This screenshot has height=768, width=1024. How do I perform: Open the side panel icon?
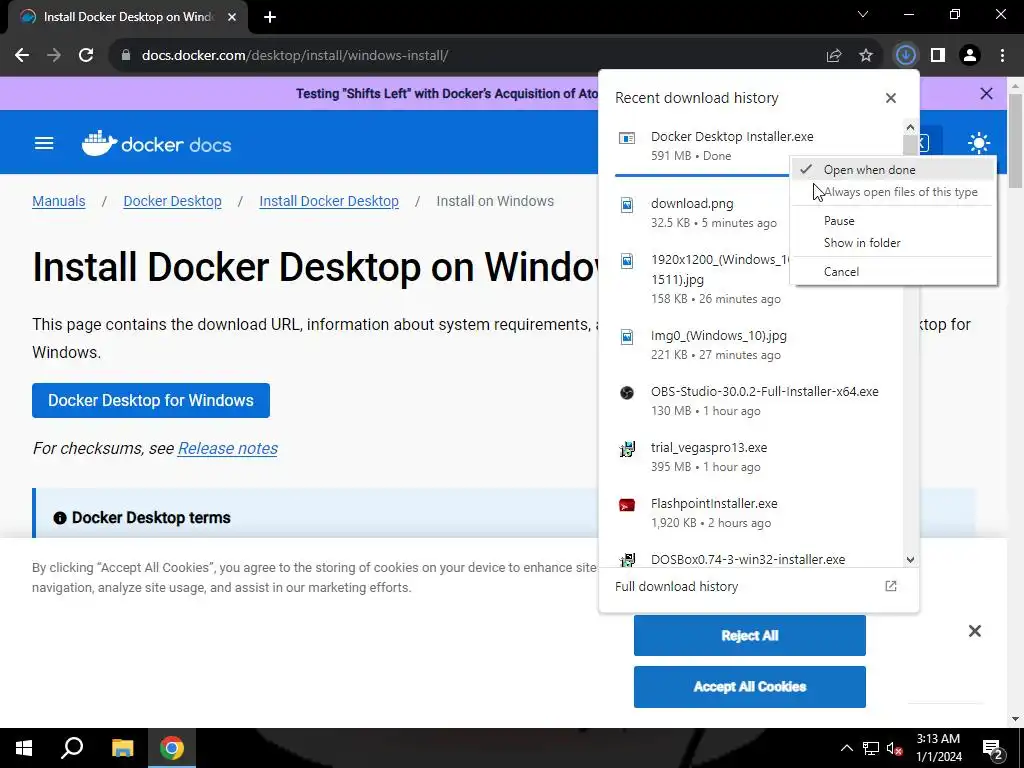click(x=938, y=56)
